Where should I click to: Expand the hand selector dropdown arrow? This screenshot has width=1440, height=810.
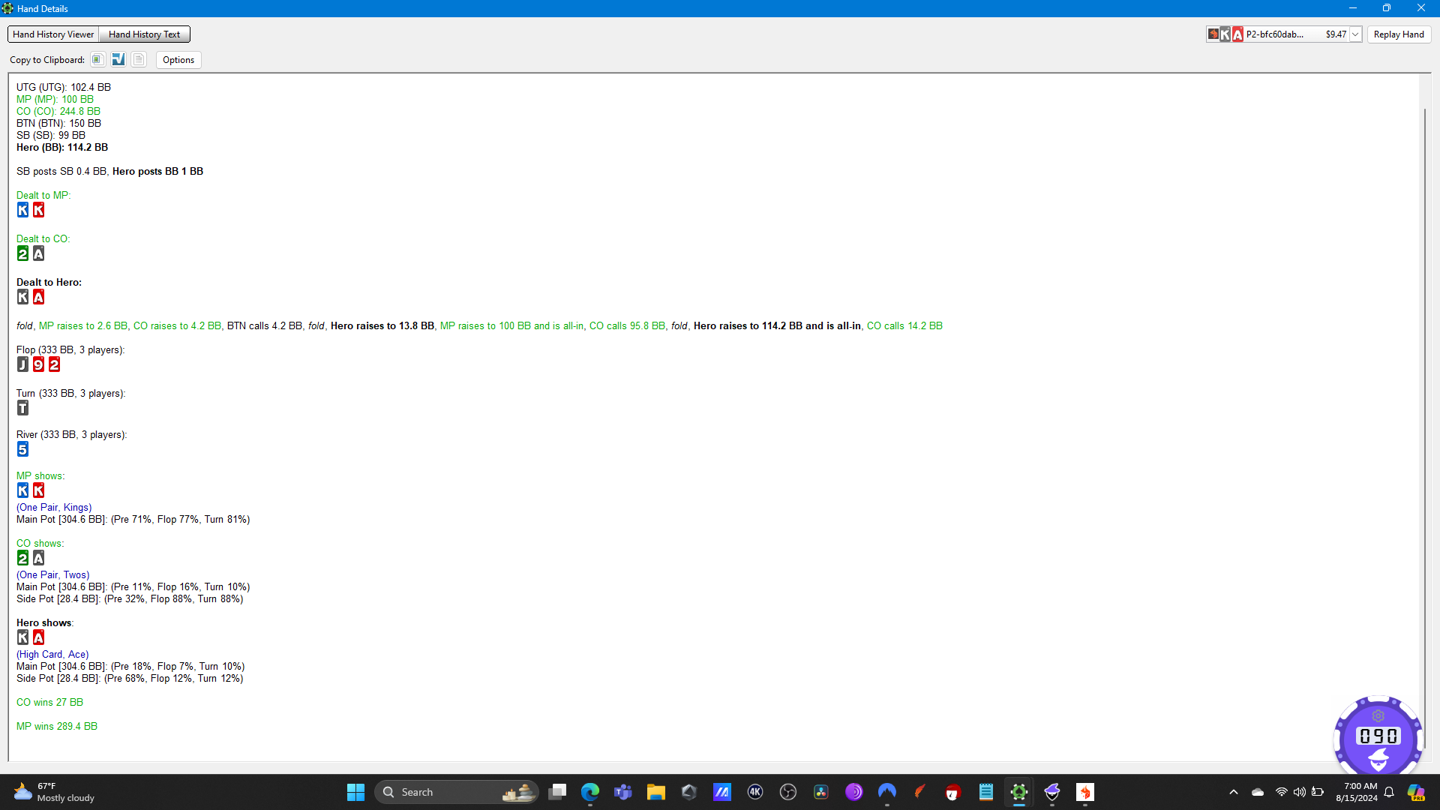pyautogui.click(x=1355, y=35)
